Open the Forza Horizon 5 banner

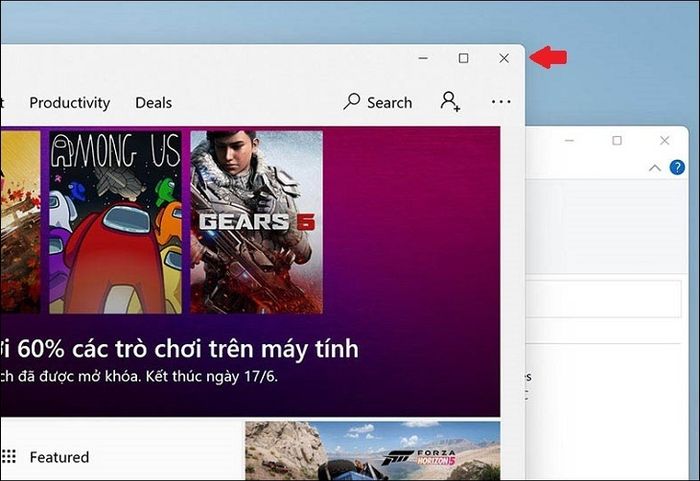[373, 451]
